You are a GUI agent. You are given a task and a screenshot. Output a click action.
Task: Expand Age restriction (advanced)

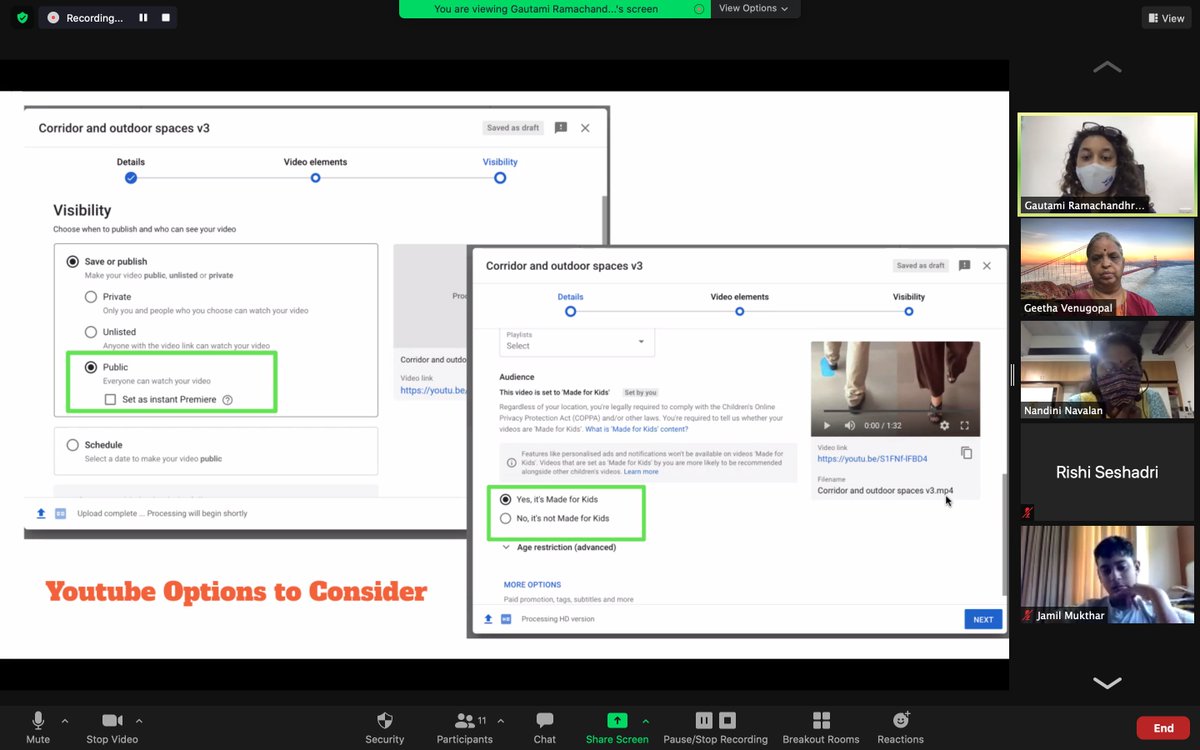pyautogui.click(x=558, y=547)
